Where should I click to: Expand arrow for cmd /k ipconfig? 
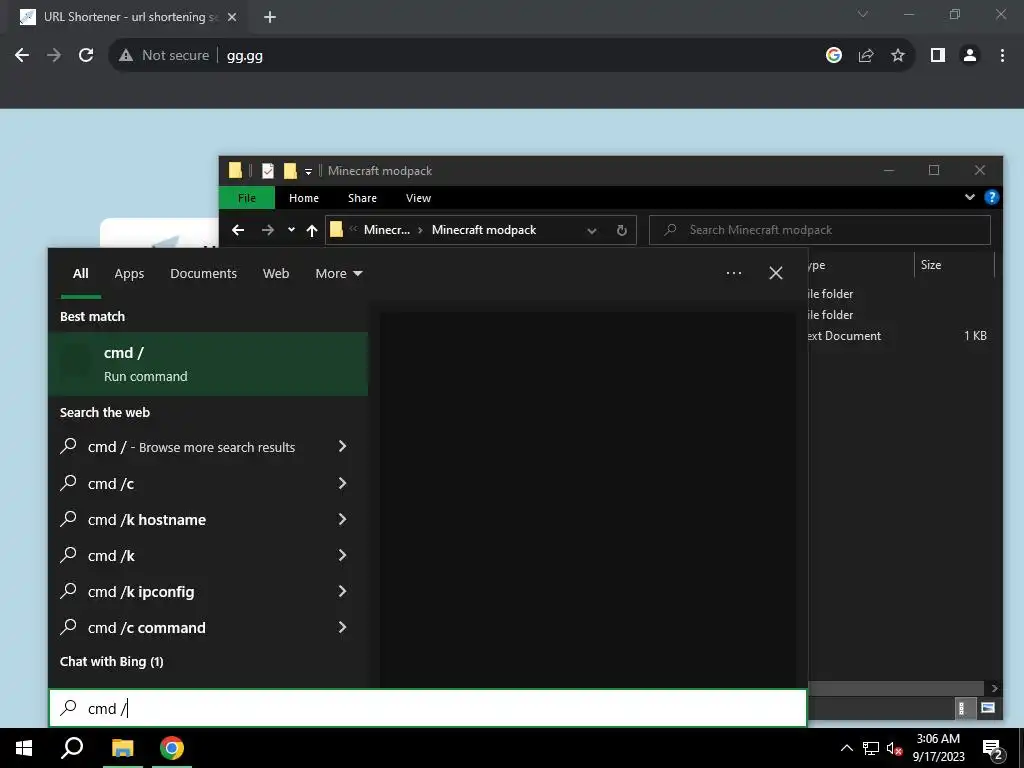[342, 591]
